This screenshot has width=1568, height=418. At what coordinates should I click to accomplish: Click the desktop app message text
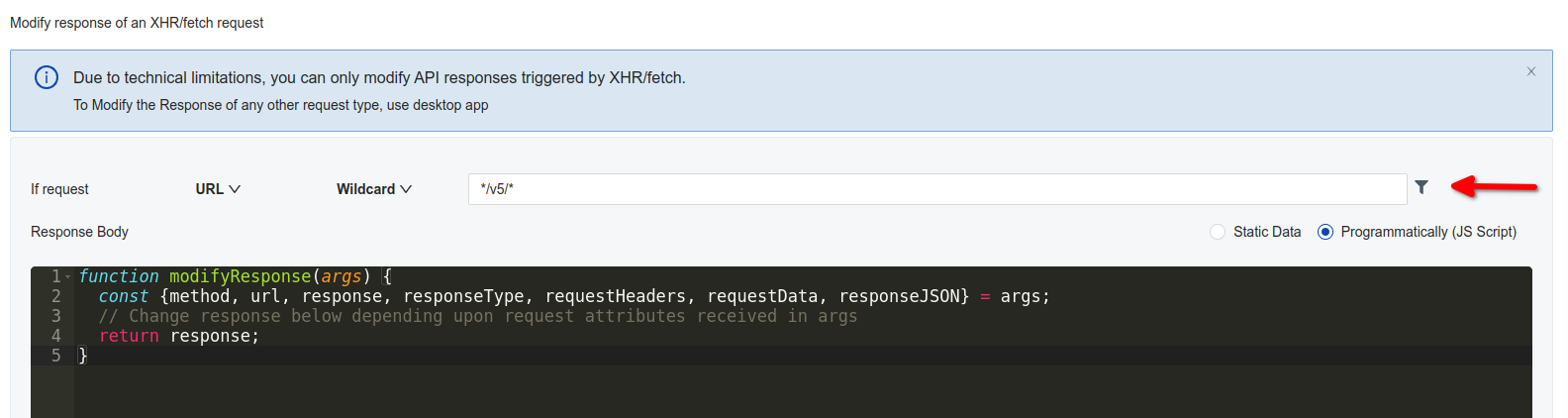(x=281, y=105)
